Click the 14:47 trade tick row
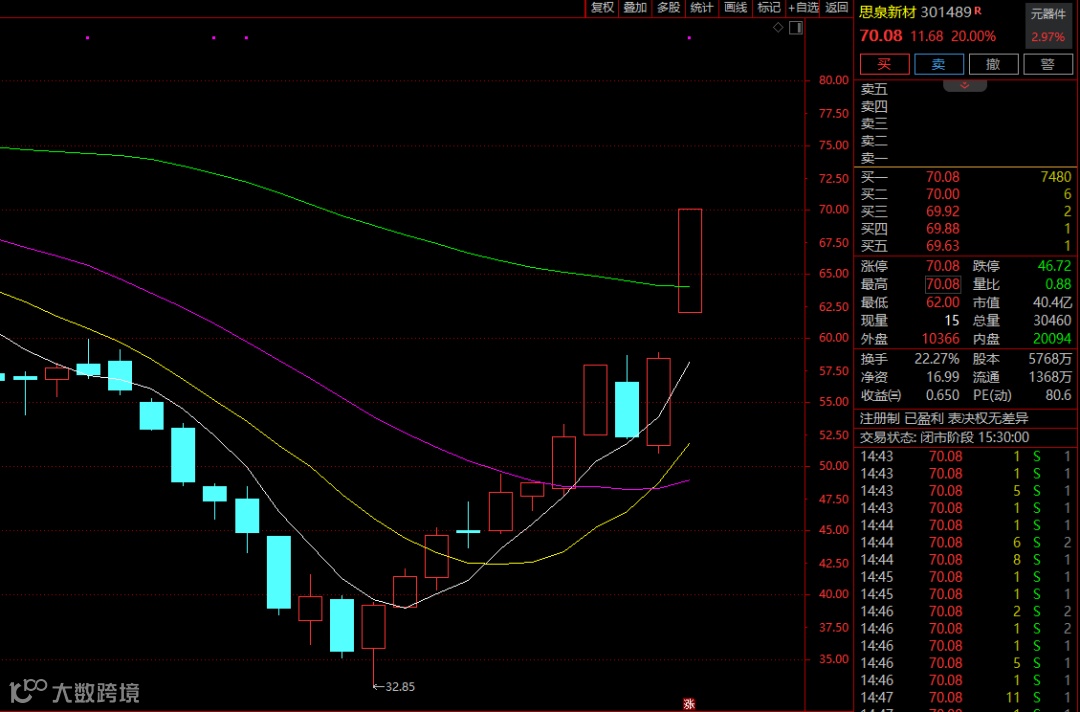Screen dimensions: 1080x712 point(966,698)
